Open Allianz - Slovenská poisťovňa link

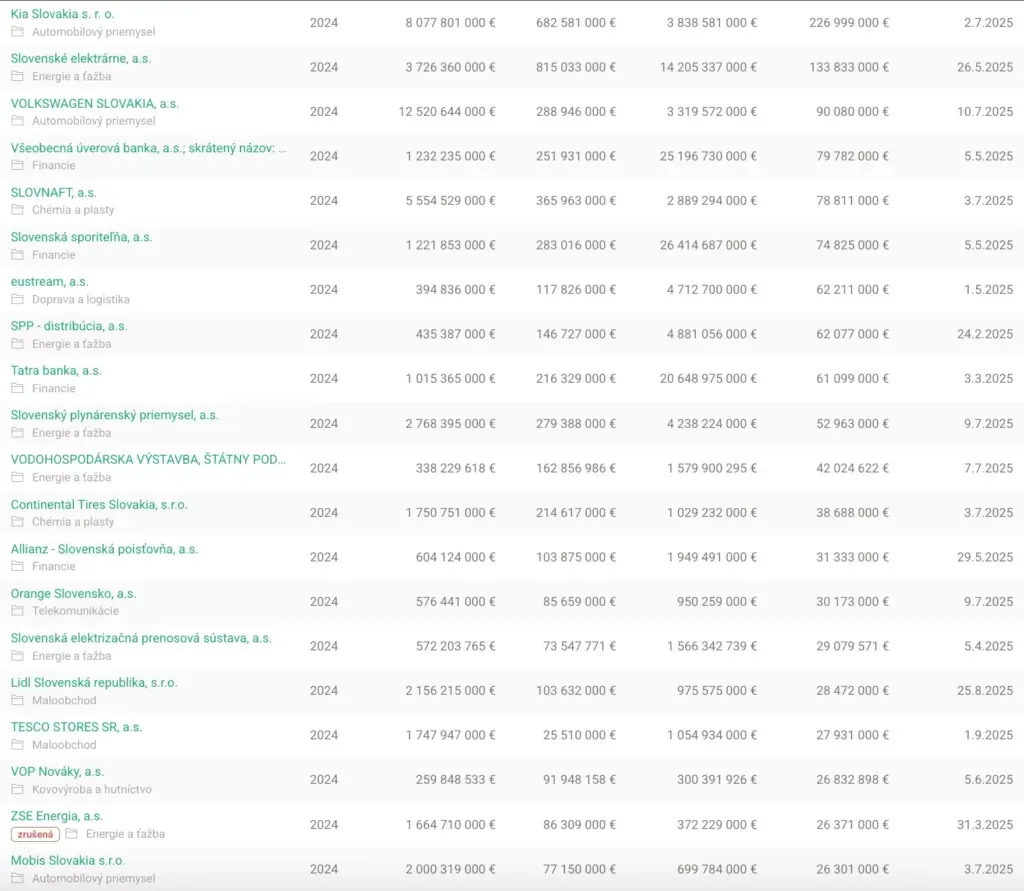[x=104, y=549]
